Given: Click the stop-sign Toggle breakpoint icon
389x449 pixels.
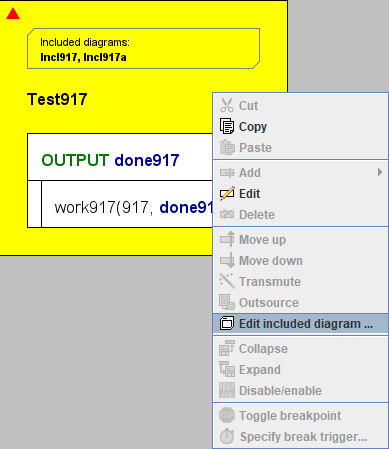Looking at the screenshot, I should pos(227,415).
